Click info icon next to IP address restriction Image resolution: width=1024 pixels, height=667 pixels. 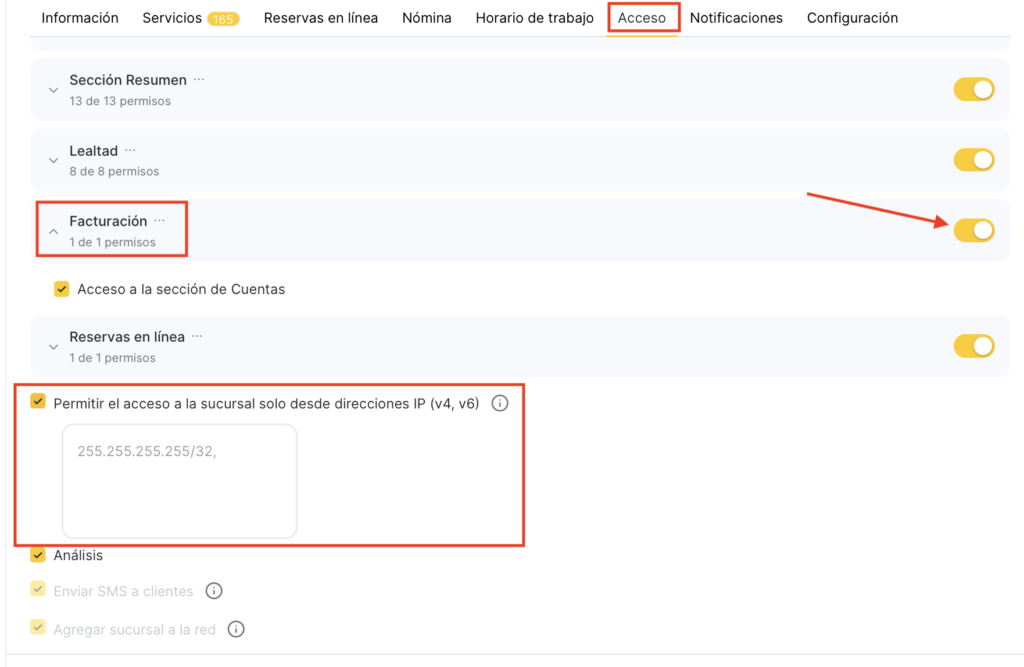500,404
